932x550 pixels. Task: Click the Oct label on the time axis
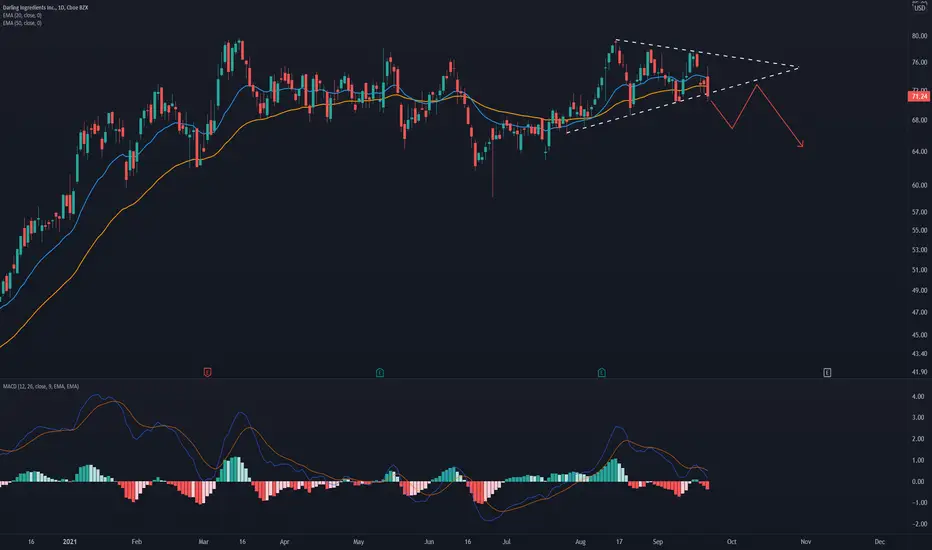(x=732, y=542)
